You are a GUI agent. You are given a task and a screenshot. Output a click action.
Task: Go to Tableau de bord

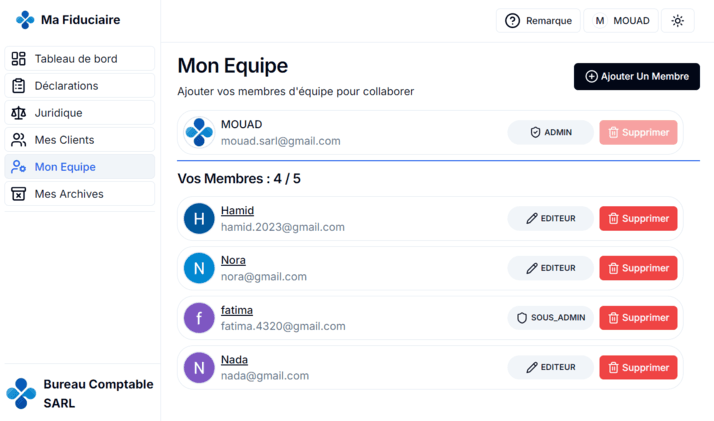pos(80,59)
